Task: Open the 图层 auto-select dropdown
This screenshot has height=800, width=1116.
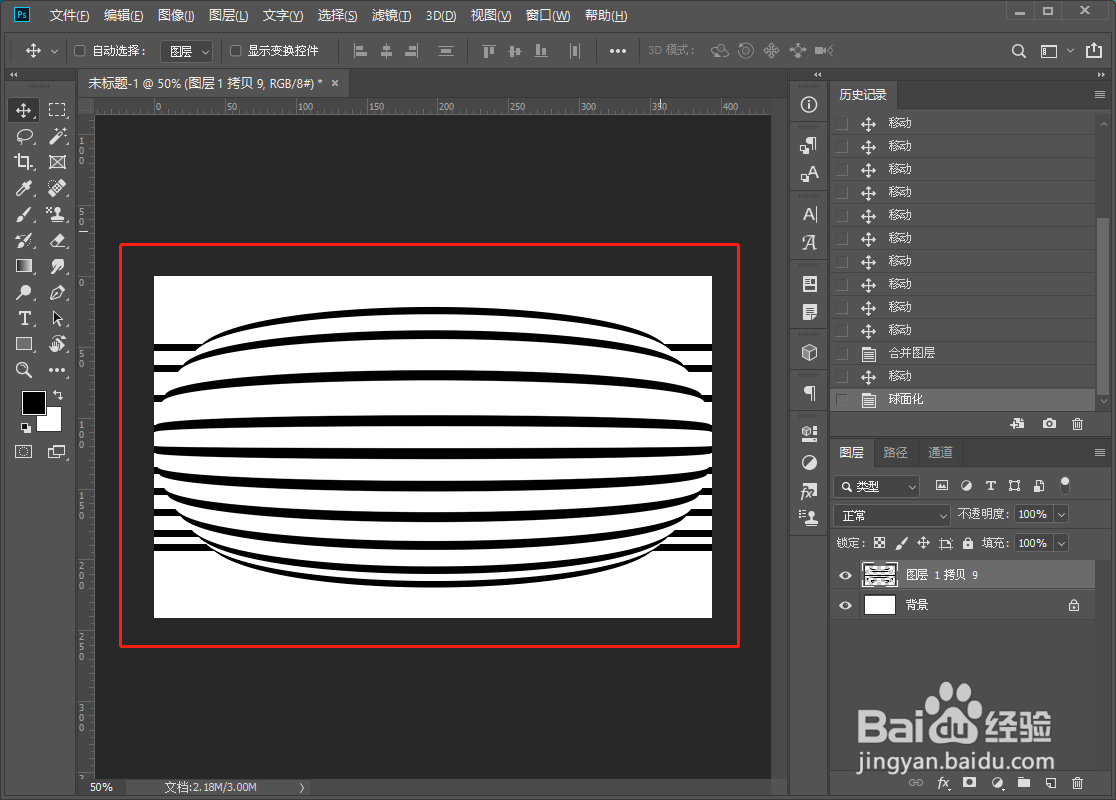Action: coord(187,51)
